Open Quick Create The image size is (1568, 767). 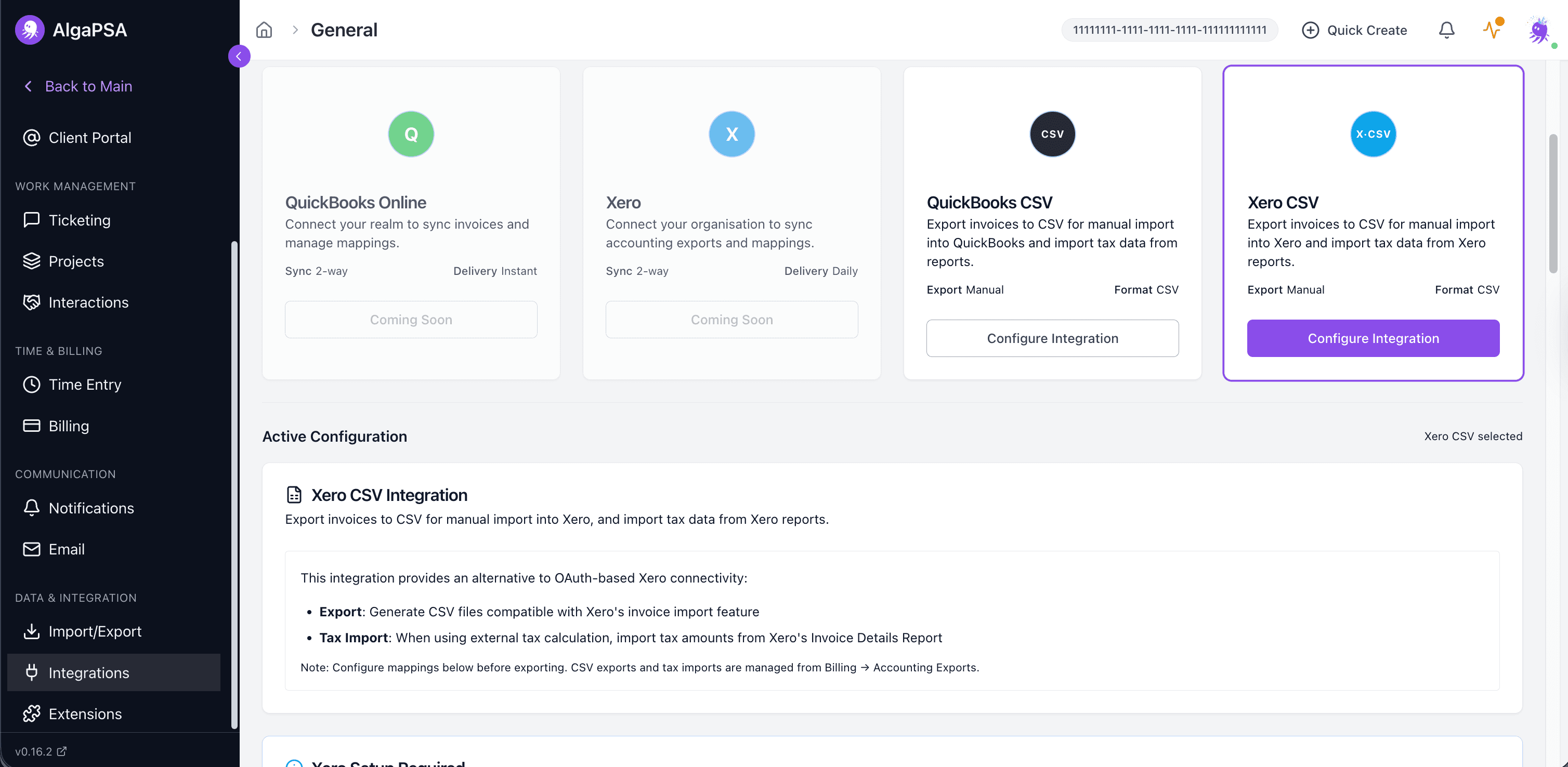[1354, 30]
